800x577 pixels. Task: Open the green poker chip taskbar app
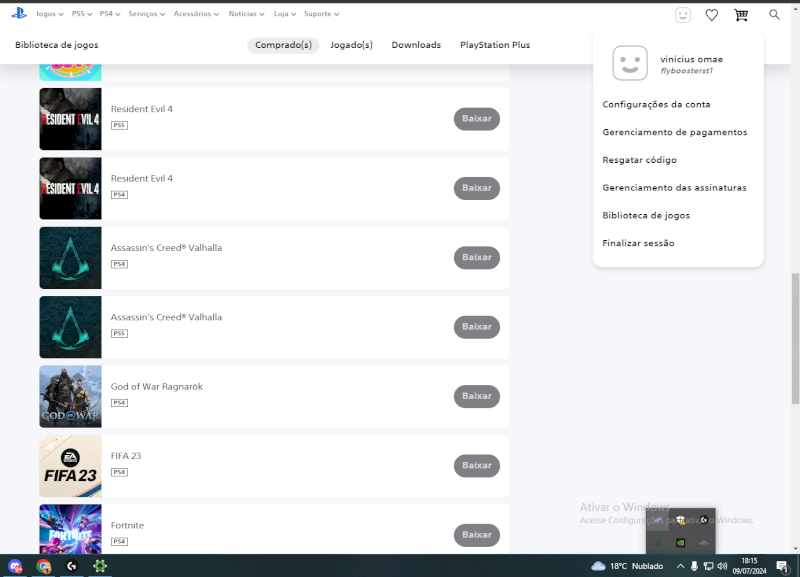tap(100, 566)
